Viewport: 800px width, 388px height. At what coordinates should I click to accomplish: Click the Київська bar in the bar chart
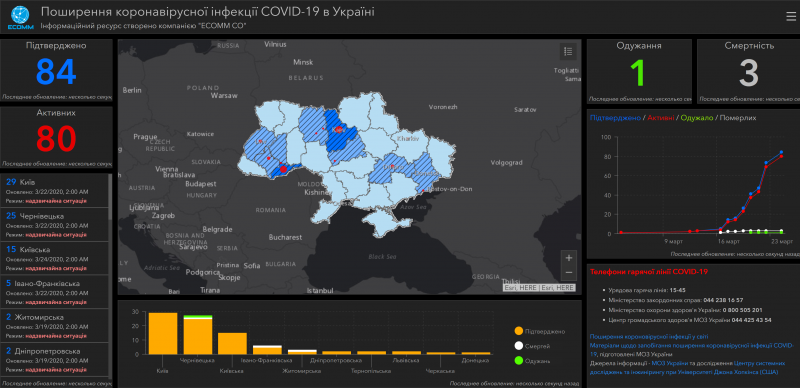coord(233,343)
